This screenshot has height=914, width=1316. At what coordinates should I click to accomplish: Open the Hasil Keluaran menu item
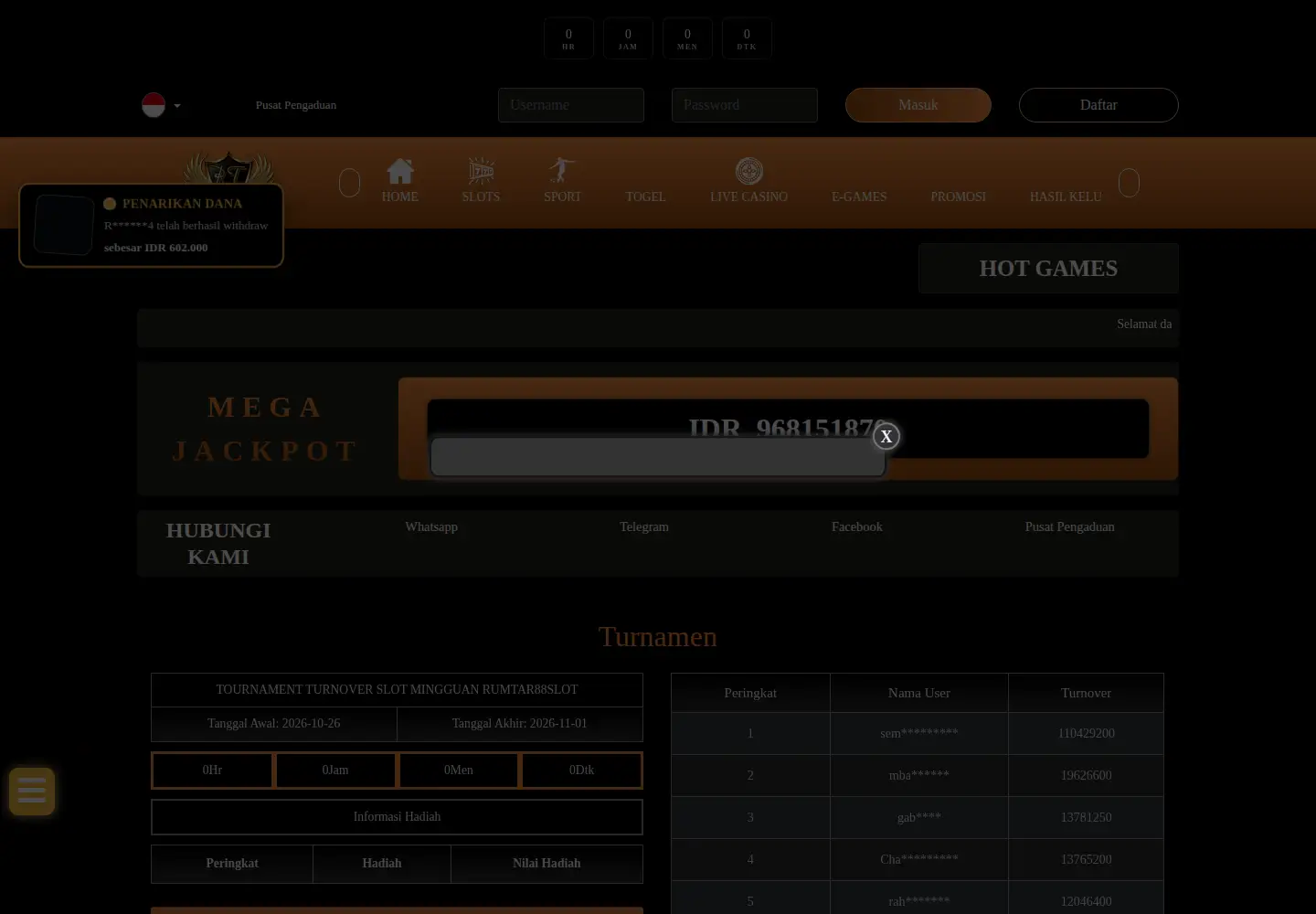[x=1066, y=197]
